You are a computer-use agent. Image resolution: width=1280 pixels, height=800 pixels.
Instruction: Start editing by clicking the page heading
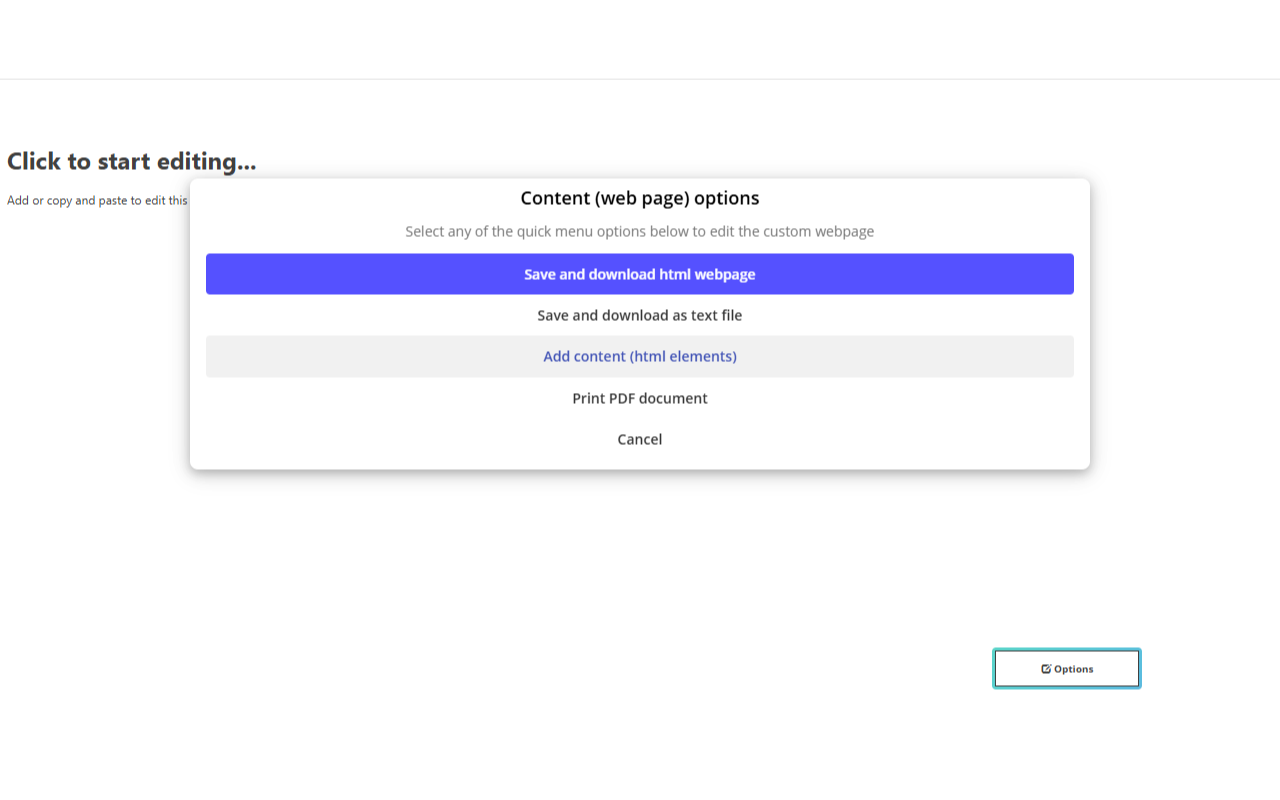point(131,161)
